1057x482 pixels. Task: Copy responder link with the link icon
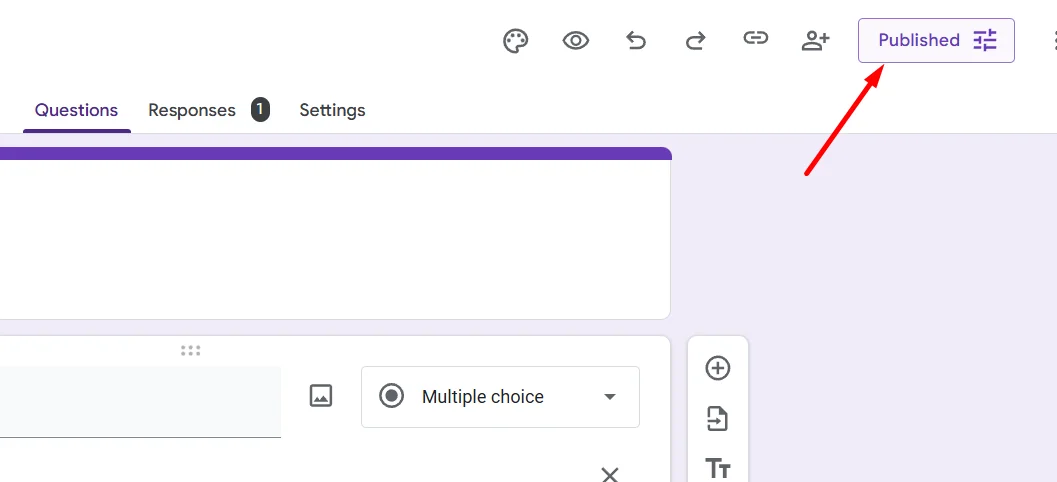pyautogui.click(x=755, y=39)
